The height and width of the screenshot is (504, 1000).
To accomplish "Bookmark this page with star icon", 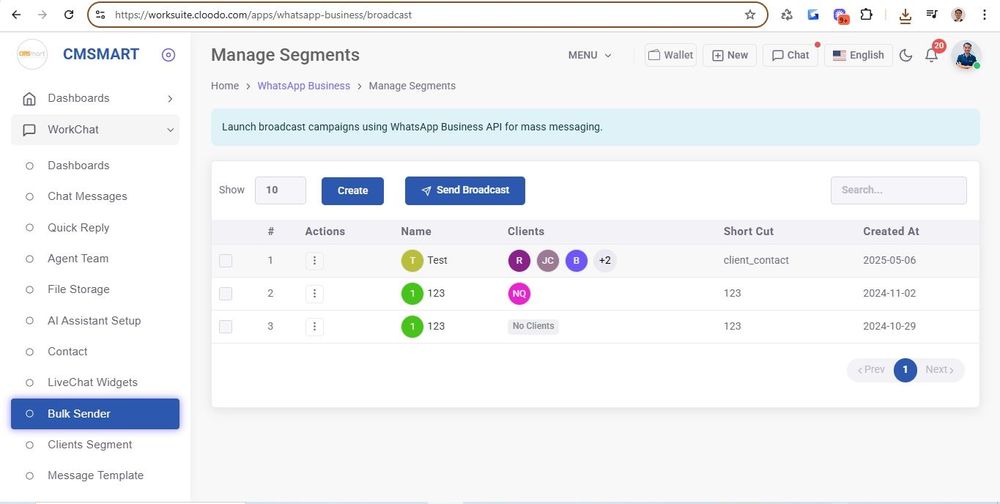I will (x=750, y=15).
